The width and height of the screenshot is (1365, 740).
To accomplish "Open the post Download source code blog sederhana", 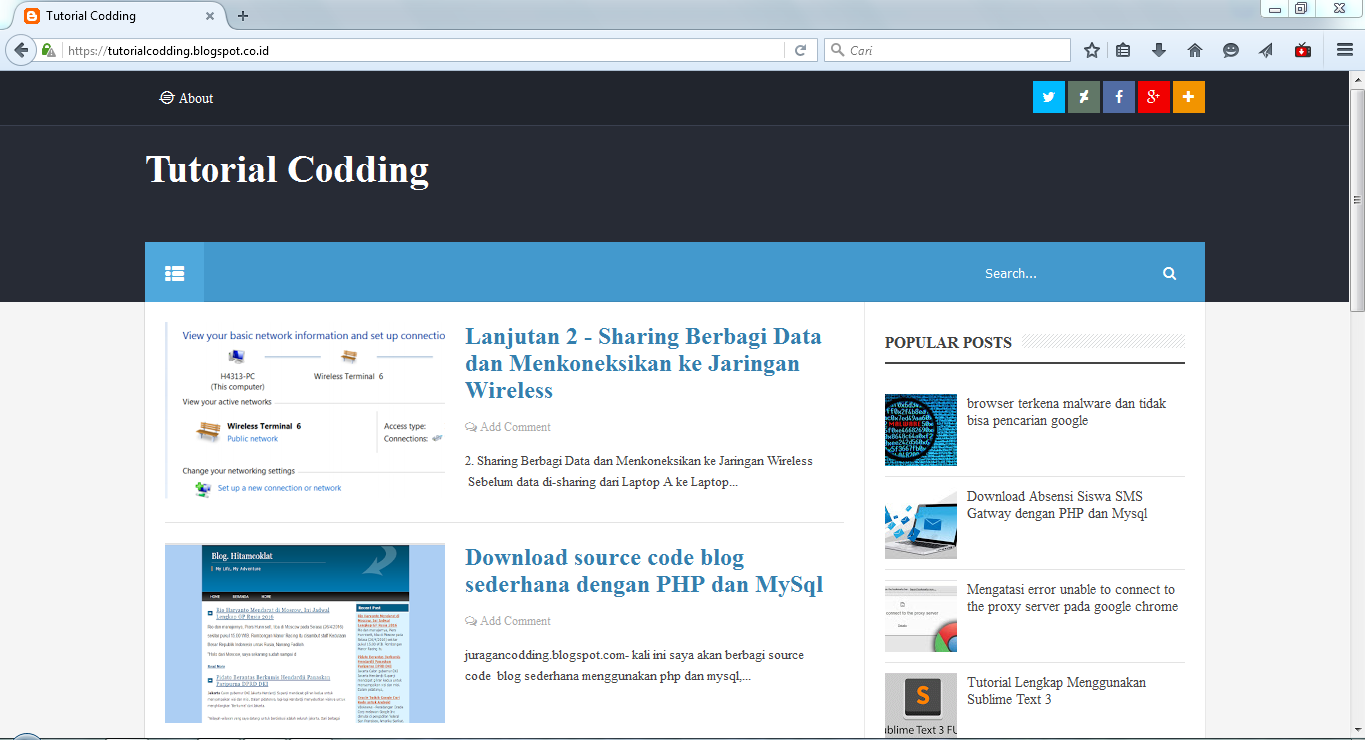I will pos(643,571).
